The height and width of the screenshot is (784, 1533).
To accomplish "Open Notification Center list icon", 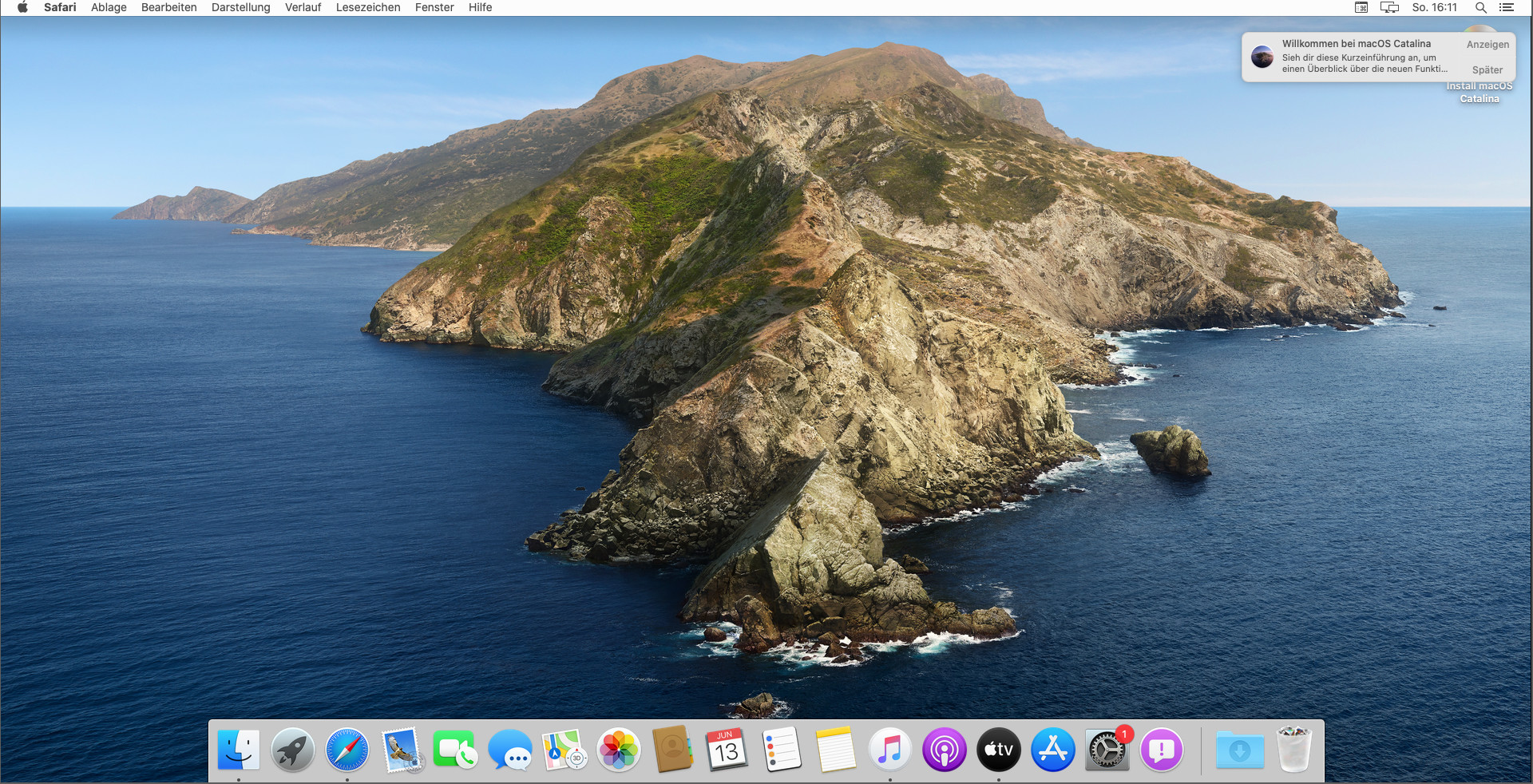I will point(1507,7).
